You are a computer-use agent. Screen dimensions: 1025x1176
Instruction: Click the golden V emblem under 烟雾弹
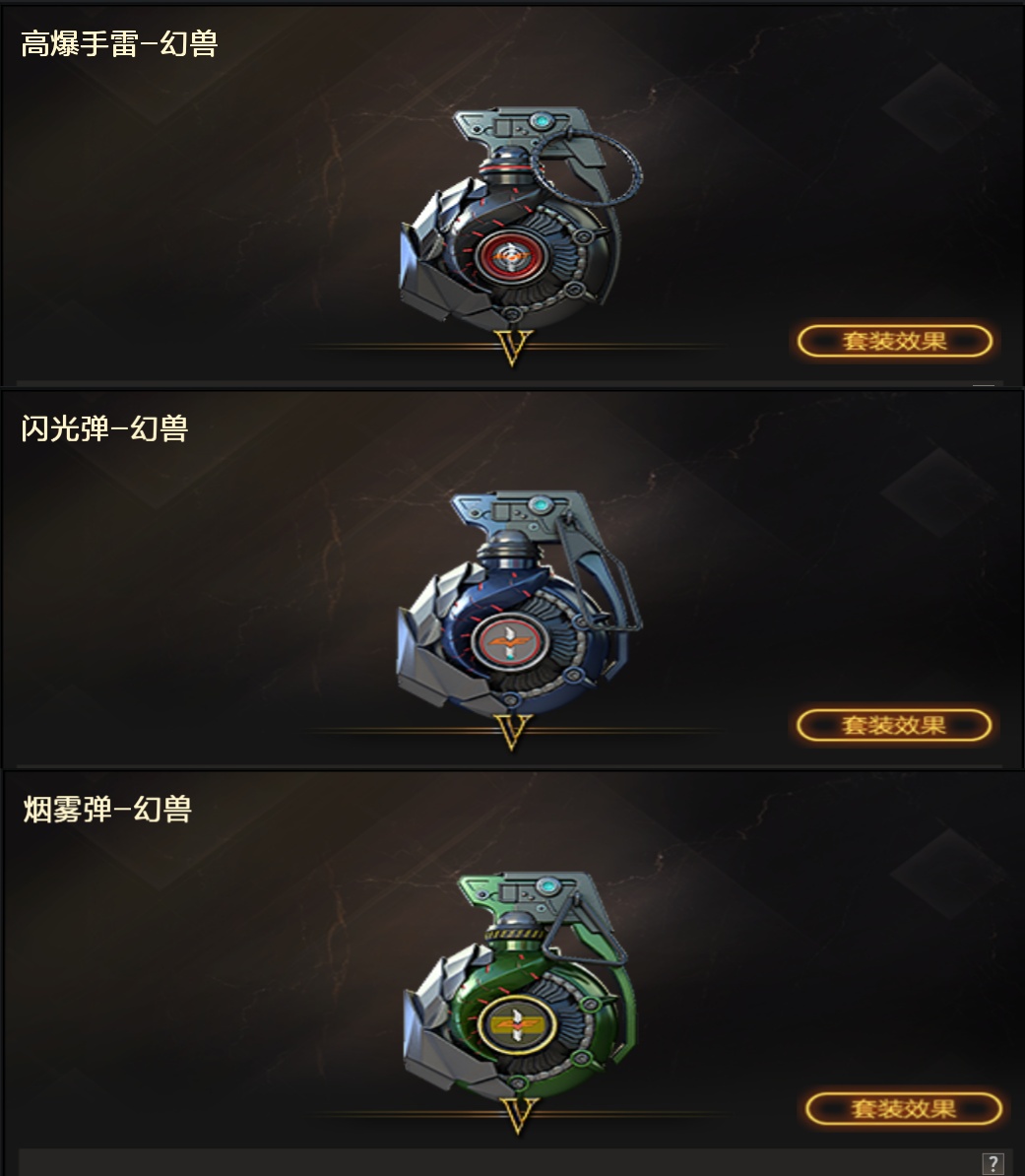[518, 1115]
